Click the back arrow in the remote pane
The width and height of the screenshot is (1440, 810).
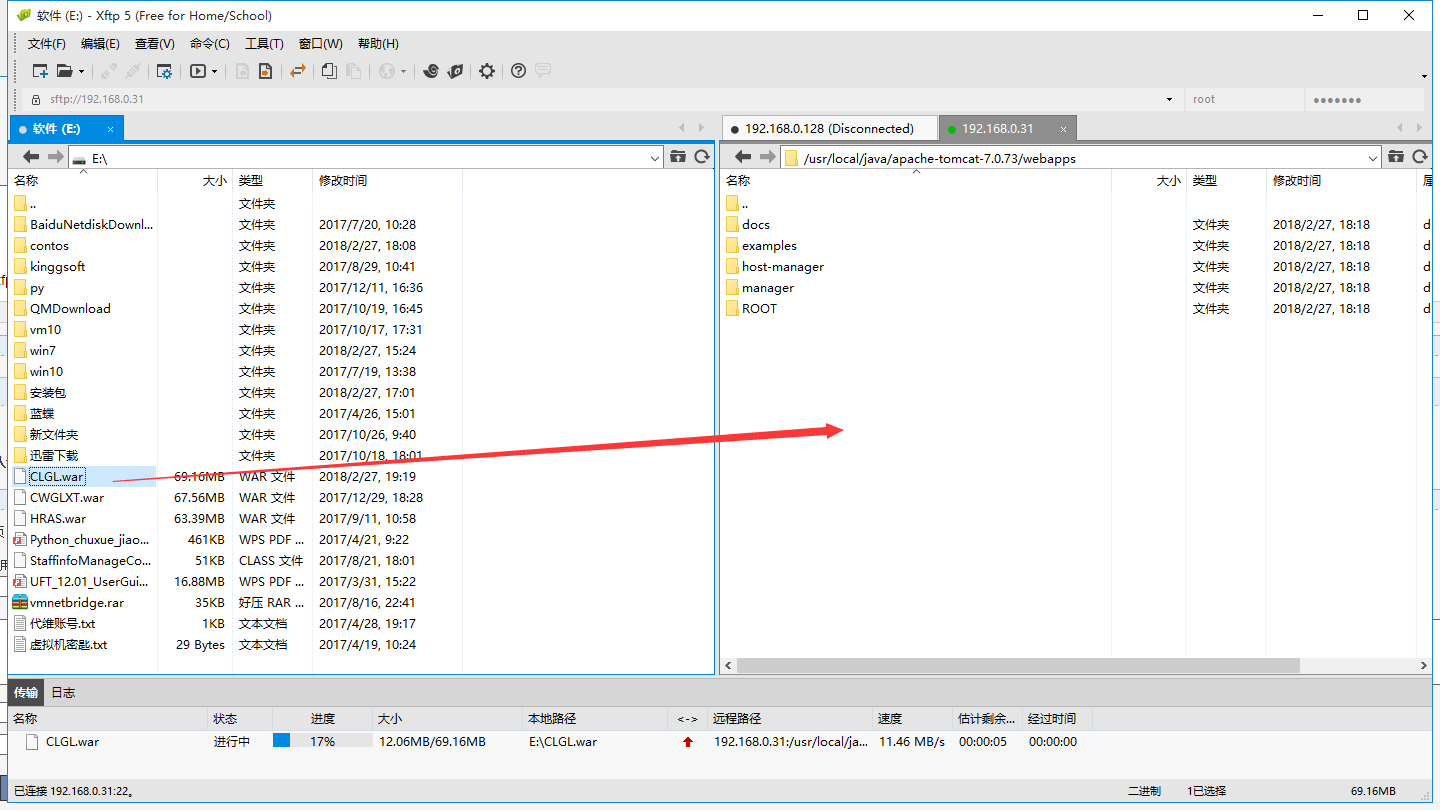[x=742, y=157]
